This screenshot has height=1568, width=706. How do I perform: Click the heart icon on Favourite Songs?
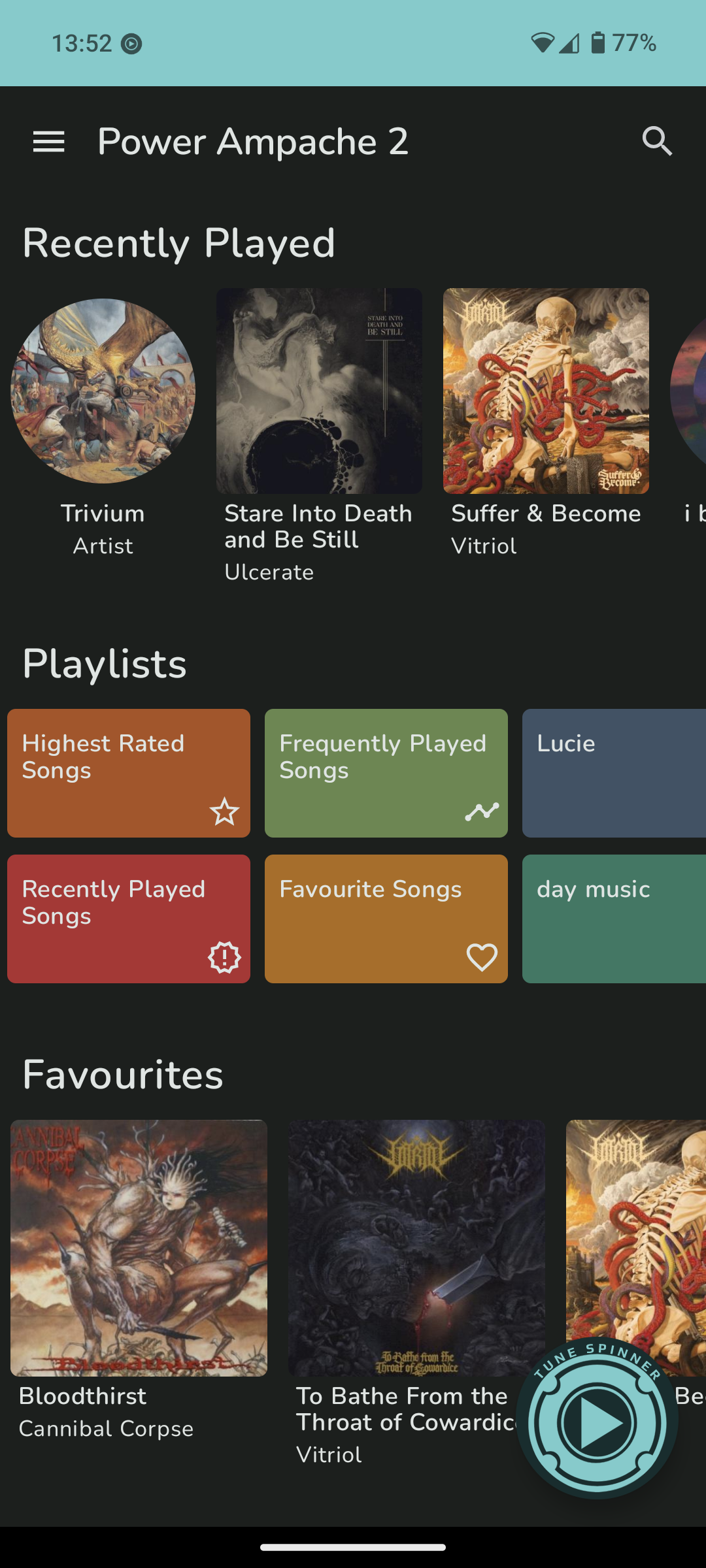coord(482,958)
